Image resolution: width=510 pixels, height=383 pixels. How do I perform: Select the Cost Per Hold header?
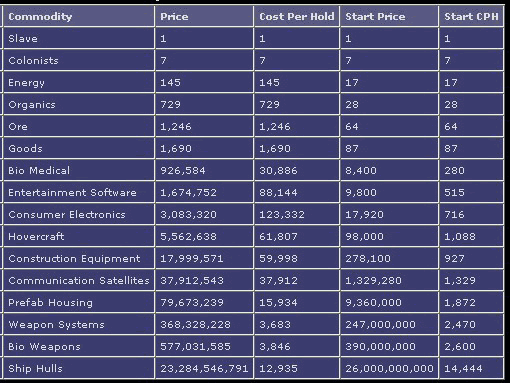[x=297, y=16]
